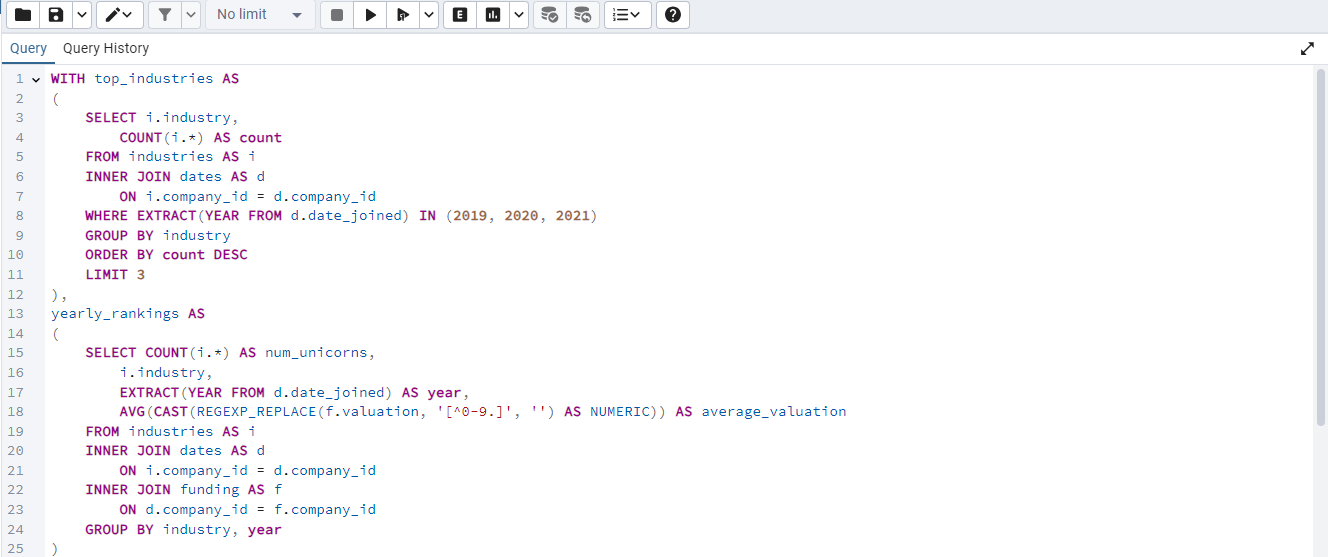Maximize the query editor with expand arrows
This screenshot has width=1328, height=557.
click(1307, 48)
